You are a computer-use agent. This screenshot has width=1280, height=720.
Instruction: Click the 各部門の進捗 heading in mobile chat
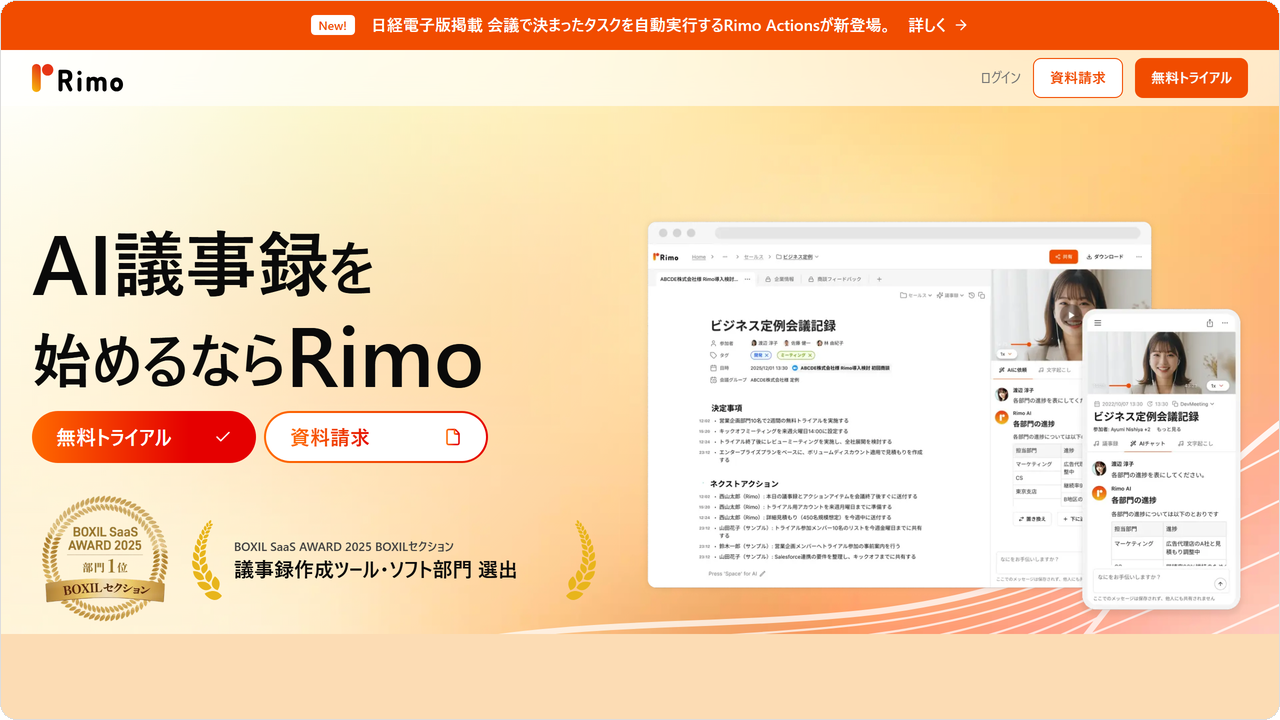tap(1134, 500)
